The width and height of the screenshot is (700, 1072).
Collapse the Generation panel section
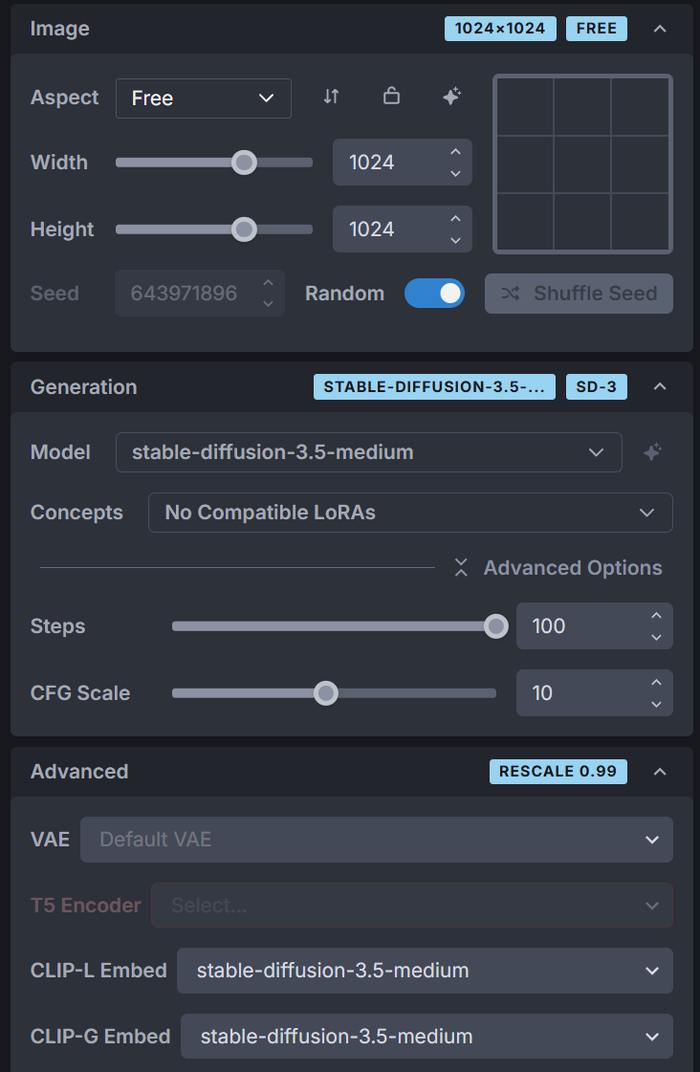point(660,387)
